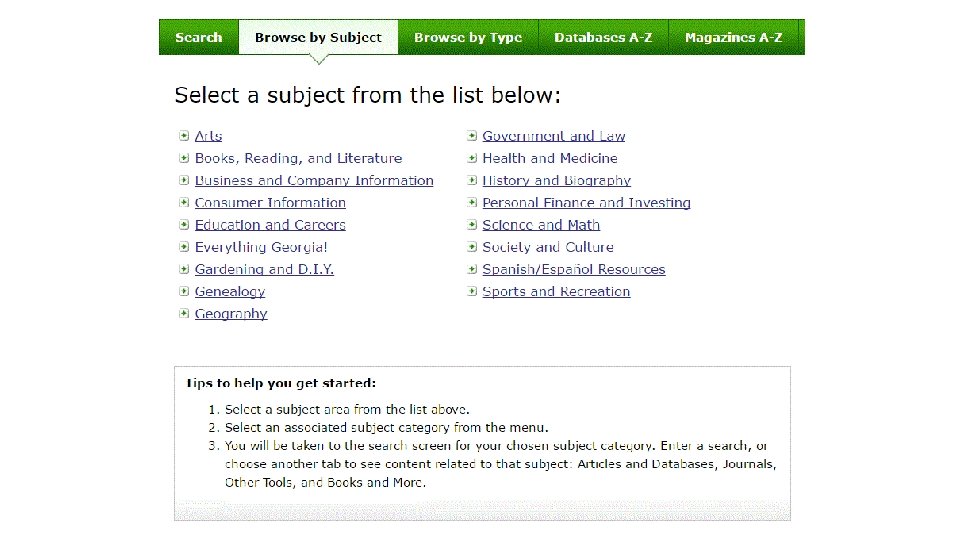
Task: Click the icon next to Everything Georgia!
Action: point(185,247)
